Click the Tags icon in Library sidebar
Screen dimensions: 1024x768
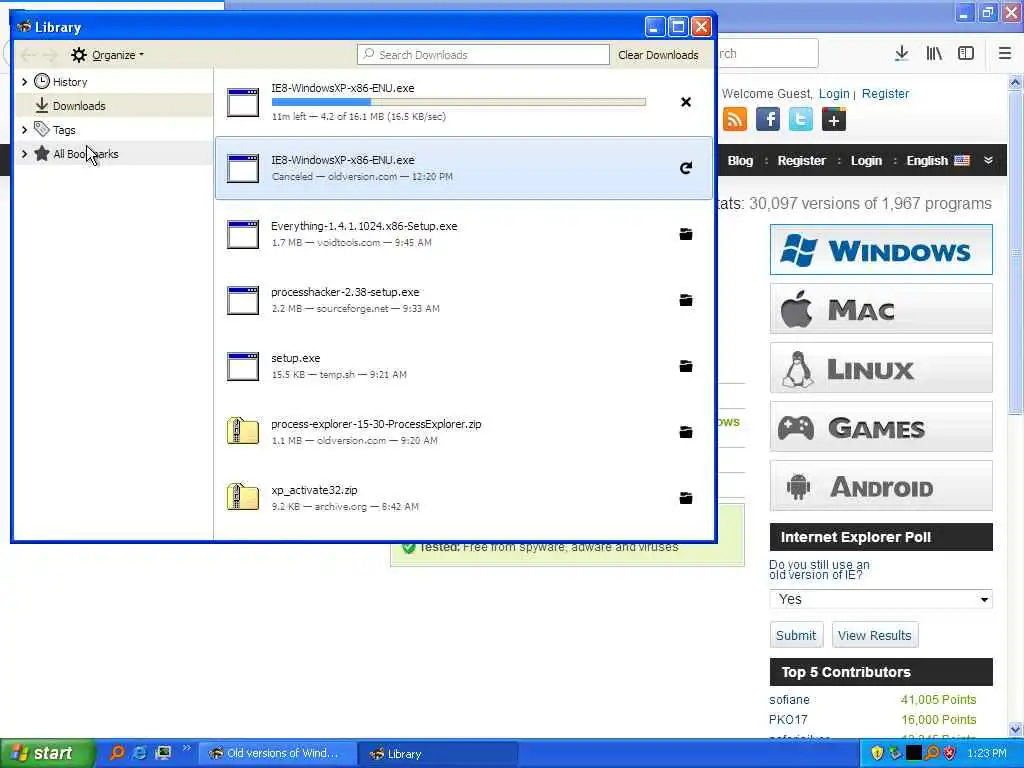(x=42, y=129)
